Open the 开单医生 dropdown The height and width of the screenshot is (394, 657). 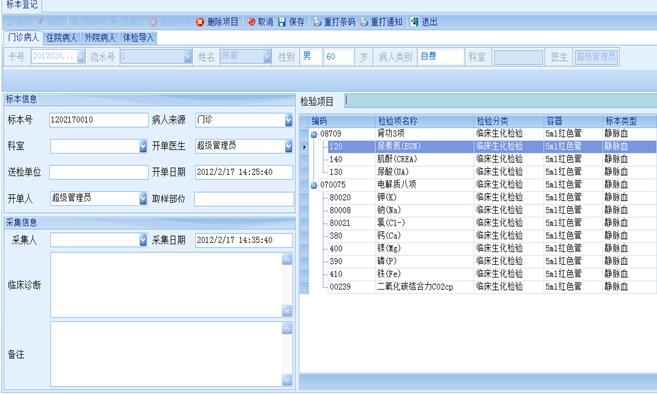288,146
